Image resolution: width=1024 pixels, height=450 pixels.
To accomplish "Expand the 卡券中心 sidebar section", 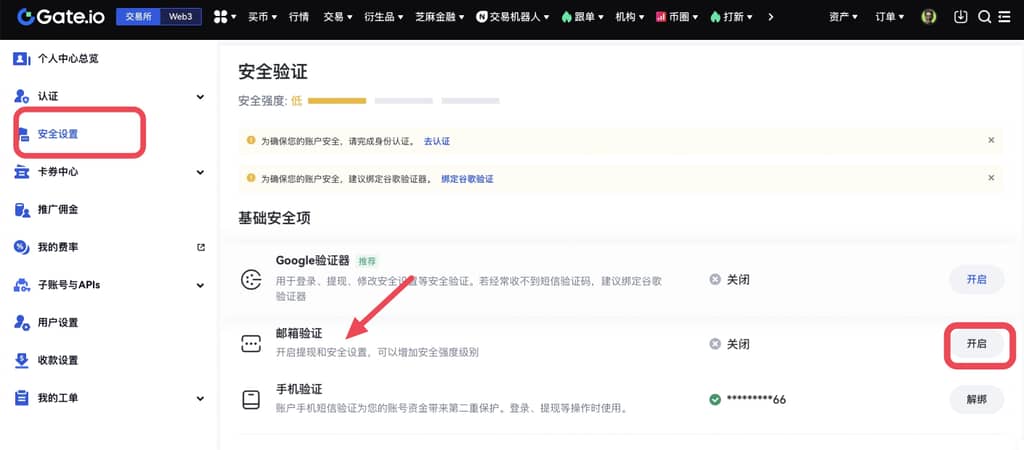I will point(200,172).
